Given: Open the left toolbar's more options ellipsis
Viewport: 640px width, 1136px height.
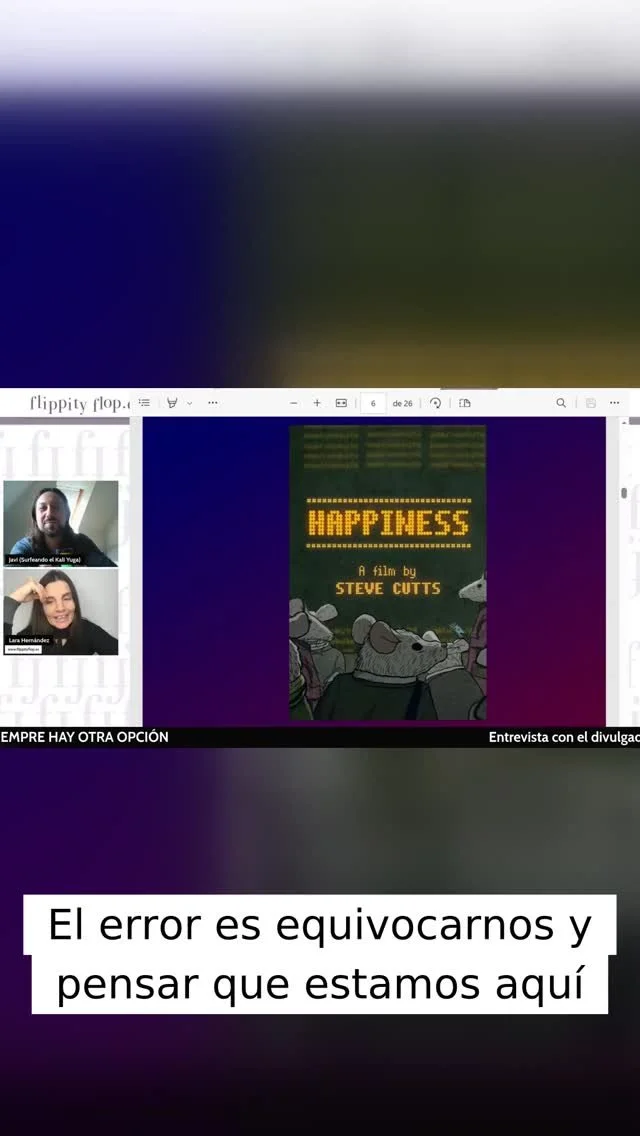Looking at the screenshot, I should pos(212,403).
